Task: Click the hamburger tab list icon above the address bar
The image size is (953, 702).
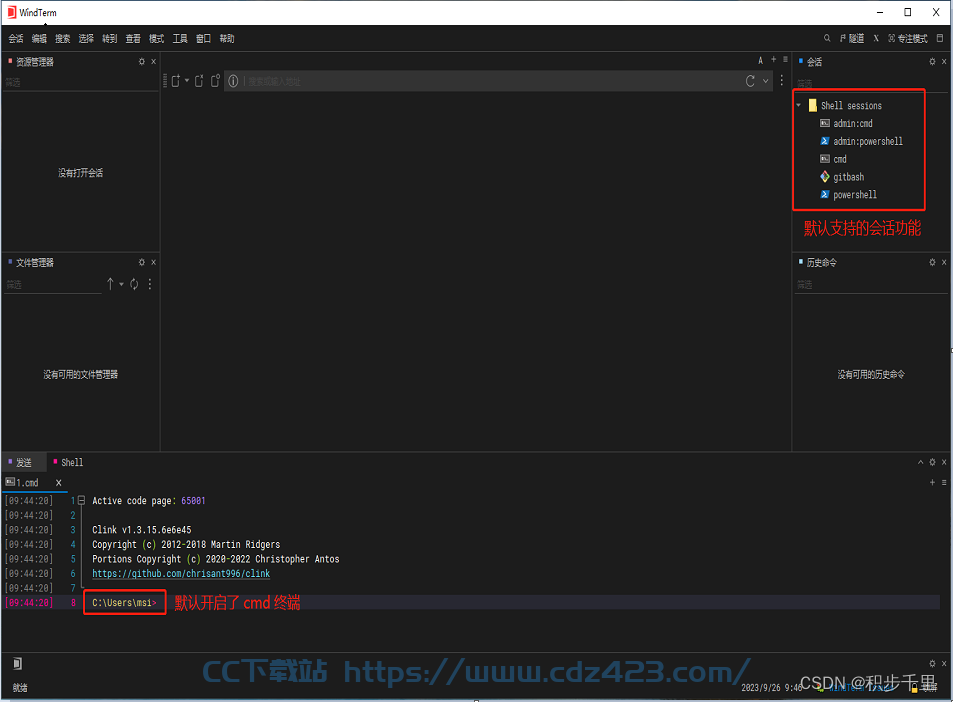Action: point(785,60)
